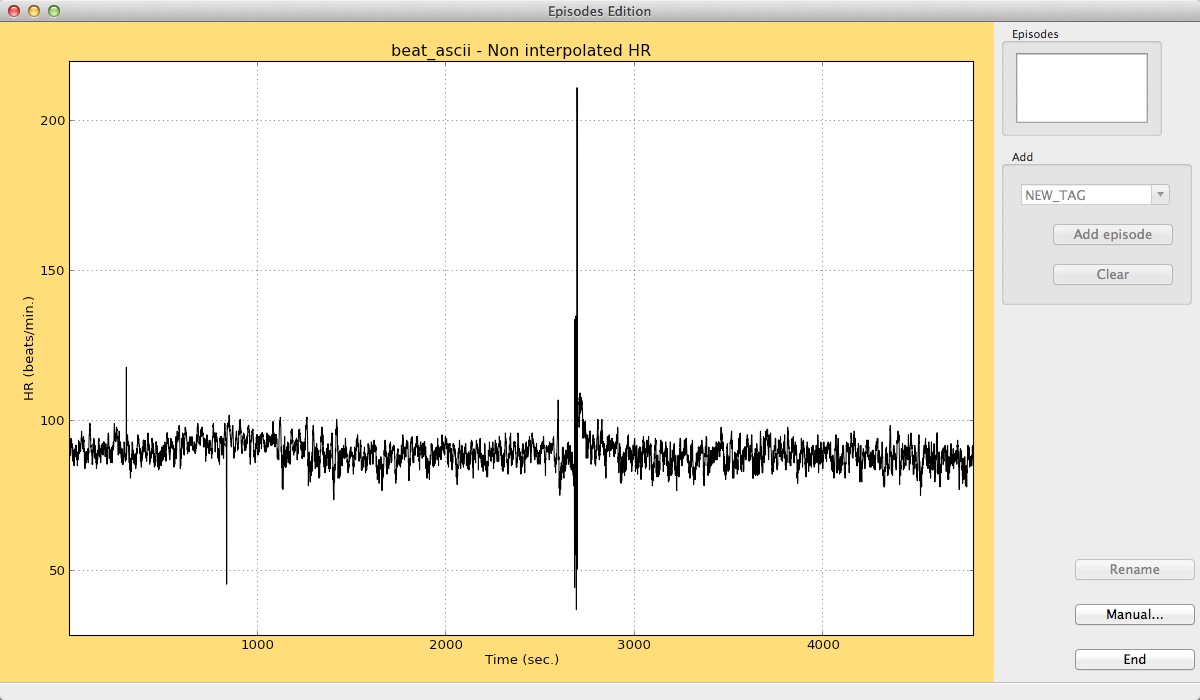The height and width of the screenshot is (700, 1200).
Task: Open the Manual... dialog button
Action: click(1134, 615)
